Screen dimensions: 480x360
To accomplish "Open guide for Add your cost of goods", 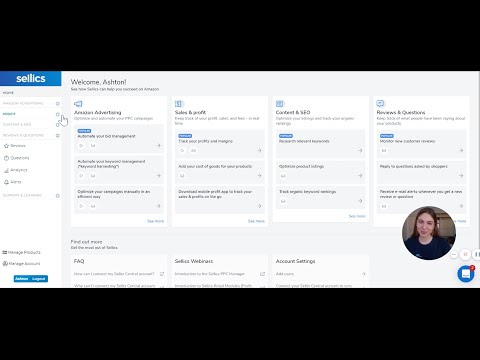I will (182, 176).
